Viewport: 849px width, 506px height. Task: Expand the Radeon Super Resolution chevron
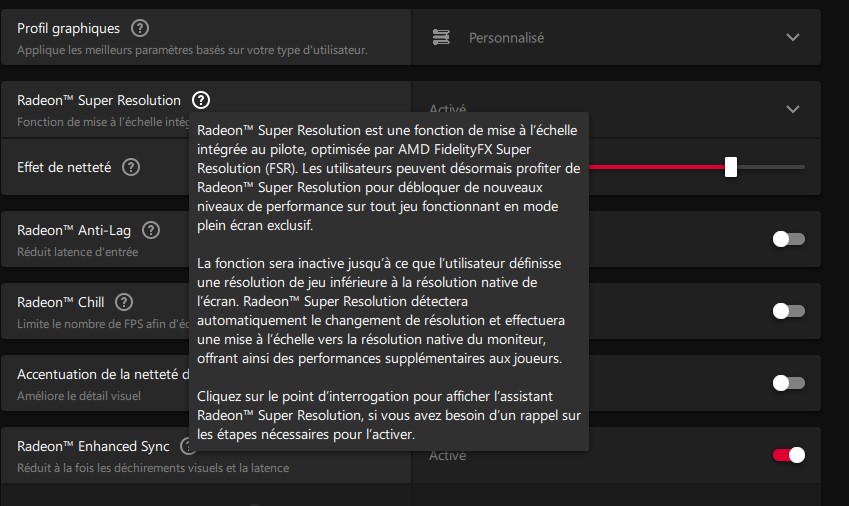coord(793,109)
